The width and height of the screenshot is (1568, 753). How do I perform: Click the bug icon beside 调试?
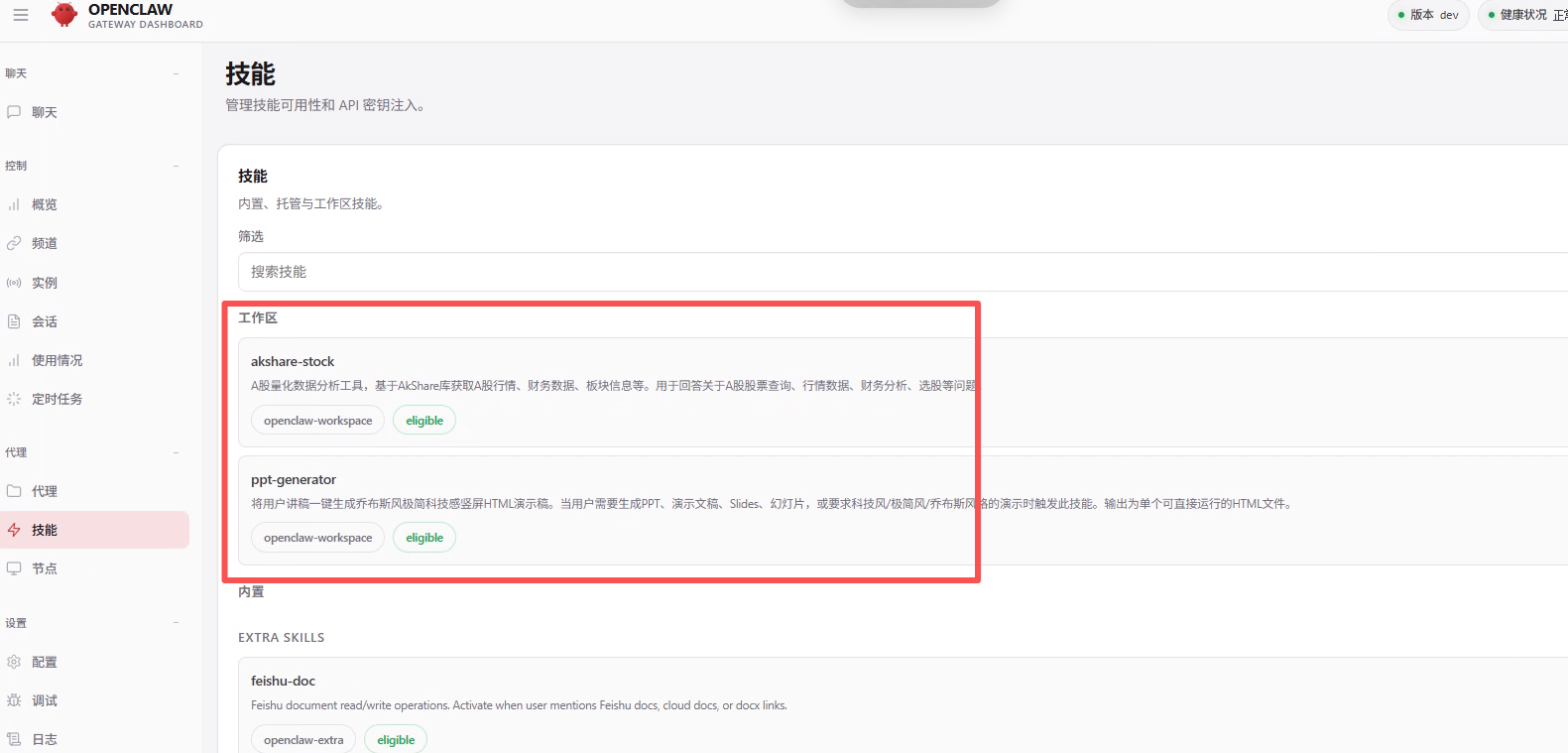(14, 700)
